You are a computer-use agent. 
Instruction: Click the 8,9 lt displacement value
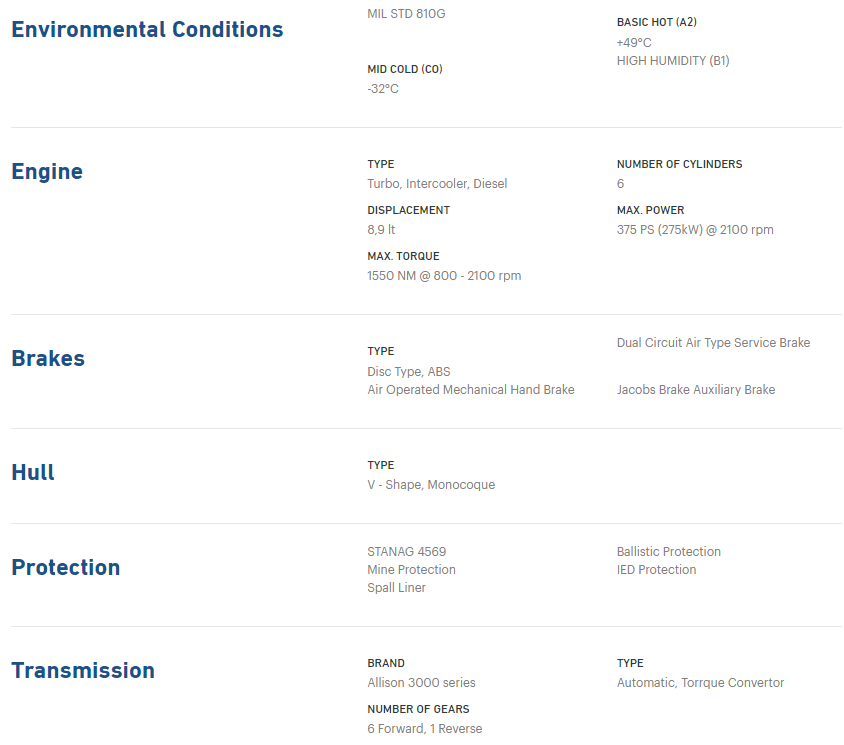(381, 230)
